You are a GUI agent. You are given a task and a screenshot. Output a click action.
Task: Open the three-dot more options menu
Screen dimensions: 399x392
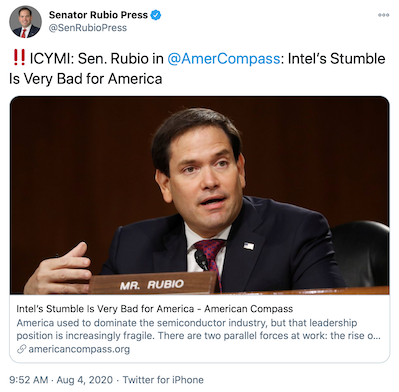(383, 15)
